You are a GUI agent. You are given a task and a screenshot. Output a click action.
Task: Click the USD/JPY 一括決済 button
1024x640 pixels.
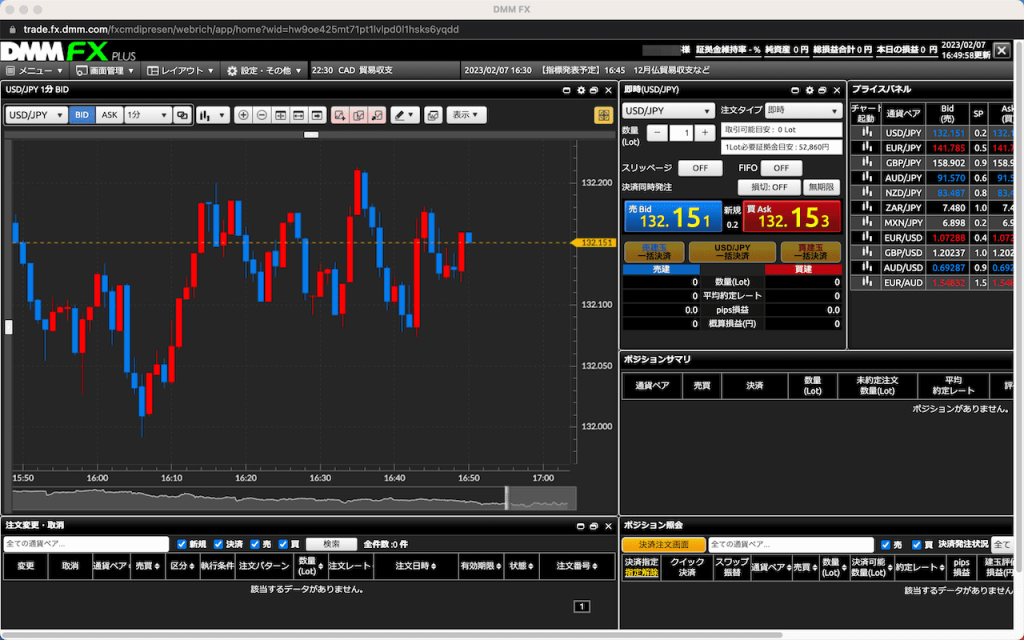pos(732,252)
